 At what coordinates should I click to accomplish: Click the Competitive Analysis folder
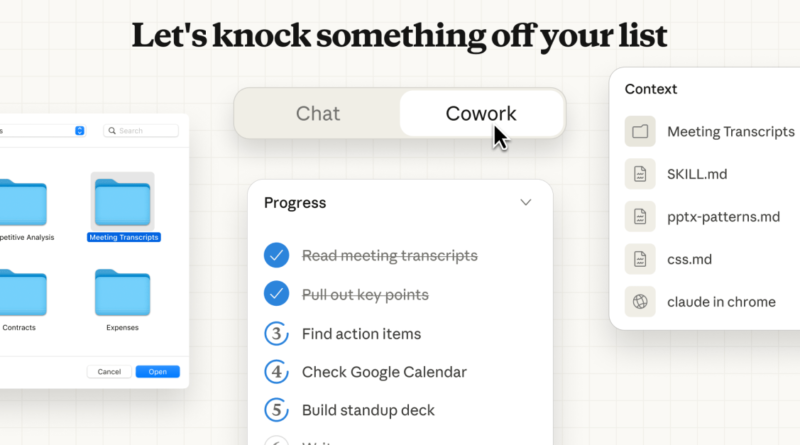[x=22, y=203]
